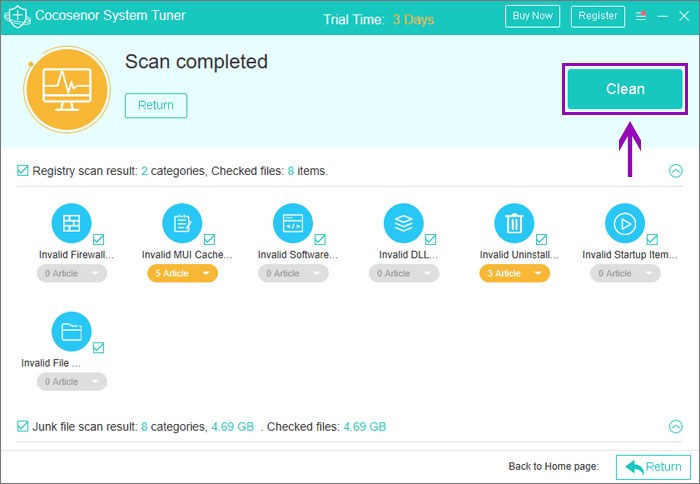The height and width of the screenshot is (484, 700).
Task: Click the Invalid Firewall... label
Action: click(x=76, y=255)
